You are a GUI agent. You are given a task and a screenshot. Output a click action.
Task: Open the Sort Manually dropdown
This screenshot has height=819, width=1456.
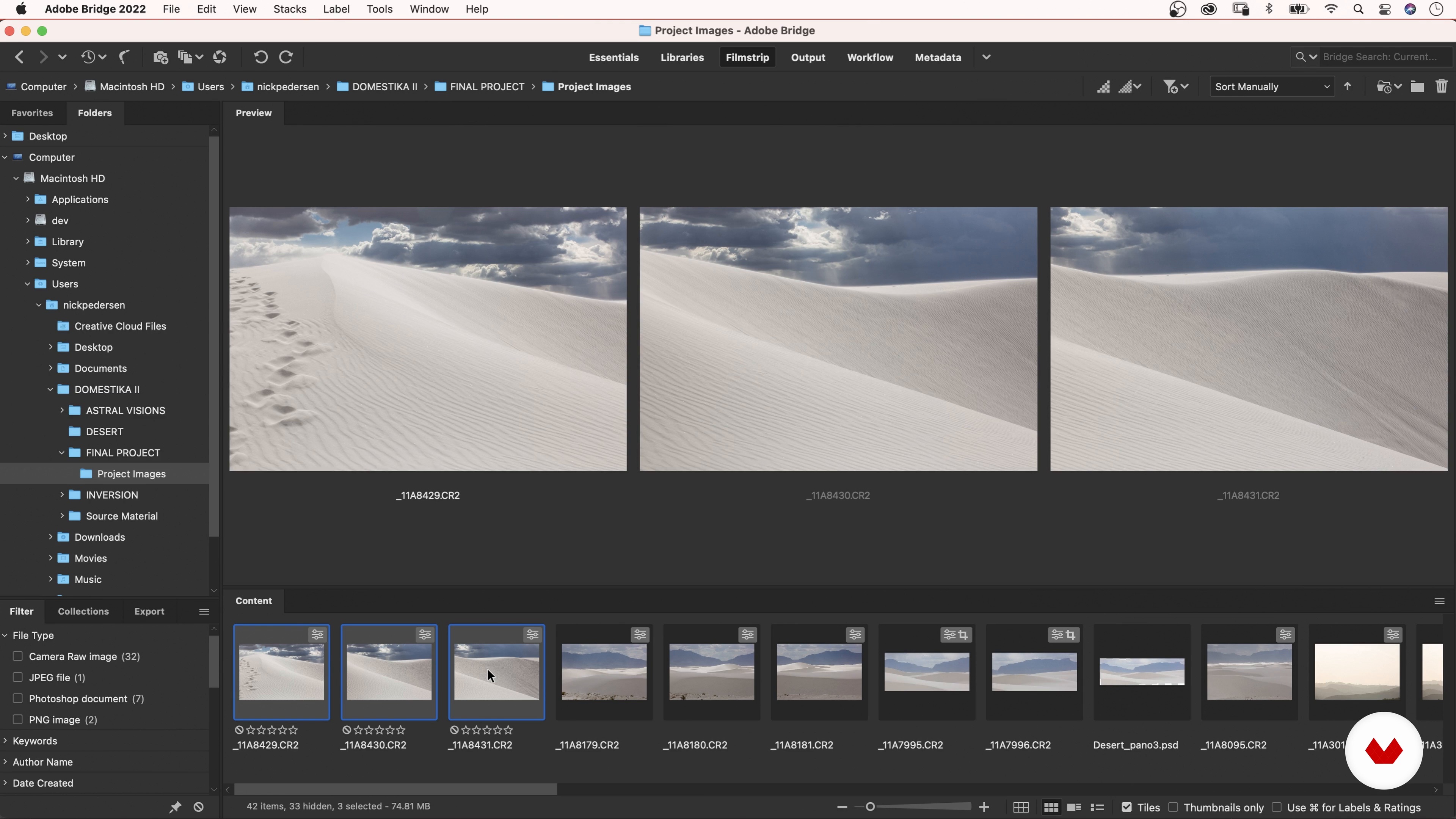1272,86
